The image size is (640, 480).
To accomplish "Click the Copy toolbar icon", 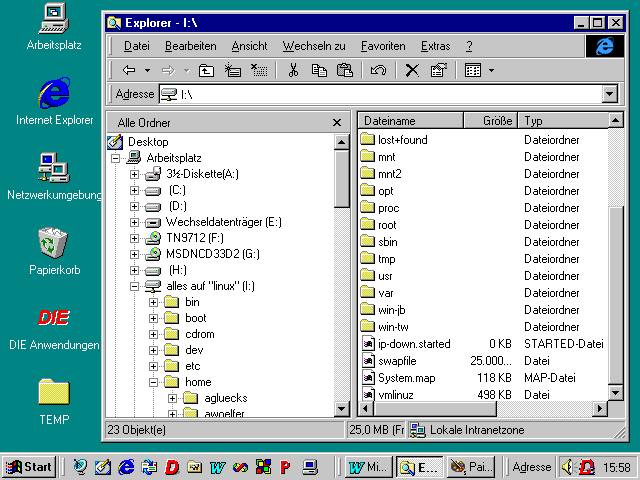I will (x=319, y=71).
